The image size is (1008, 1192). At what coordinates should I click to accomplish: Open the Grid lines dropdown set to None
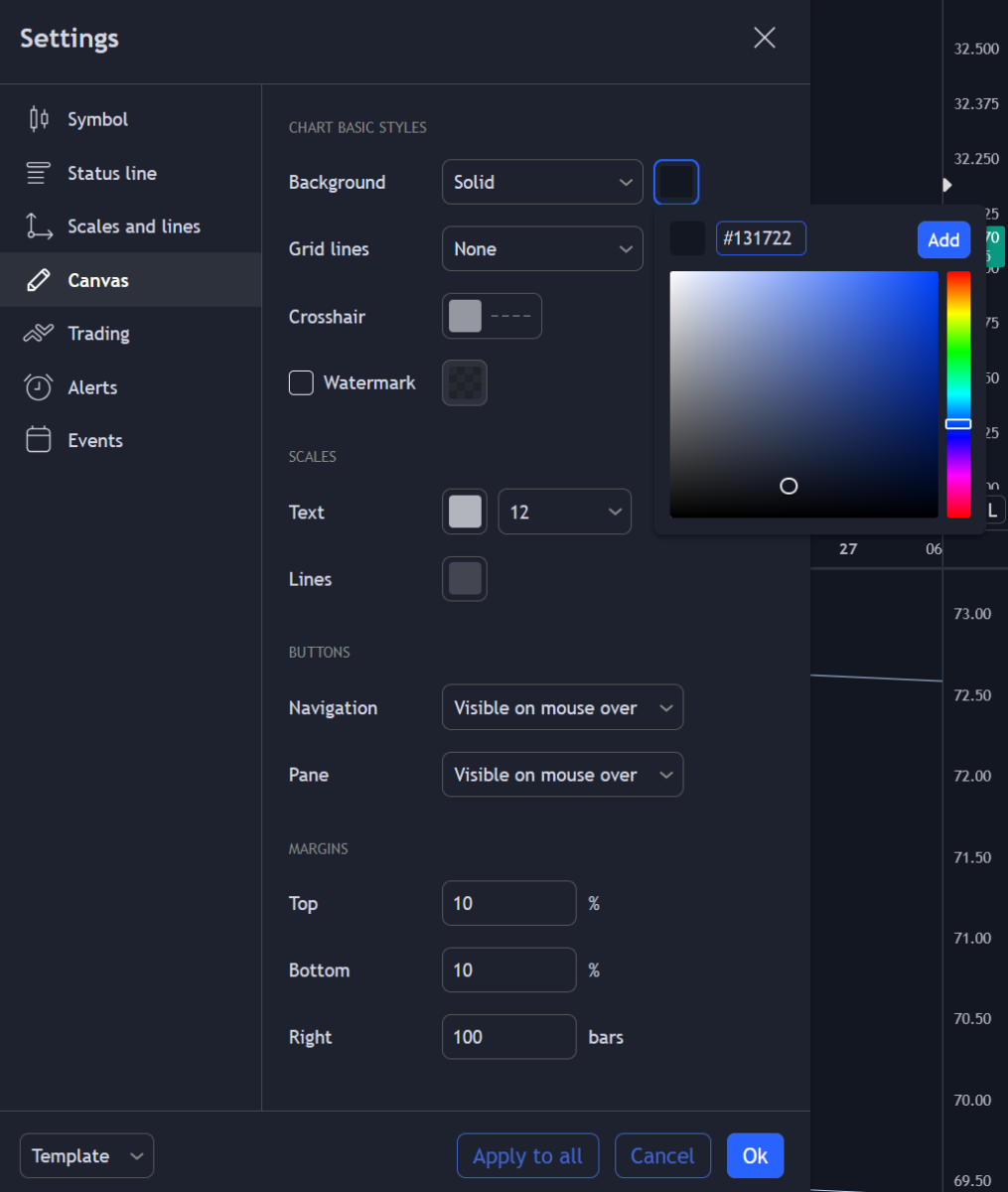point(542,249)
